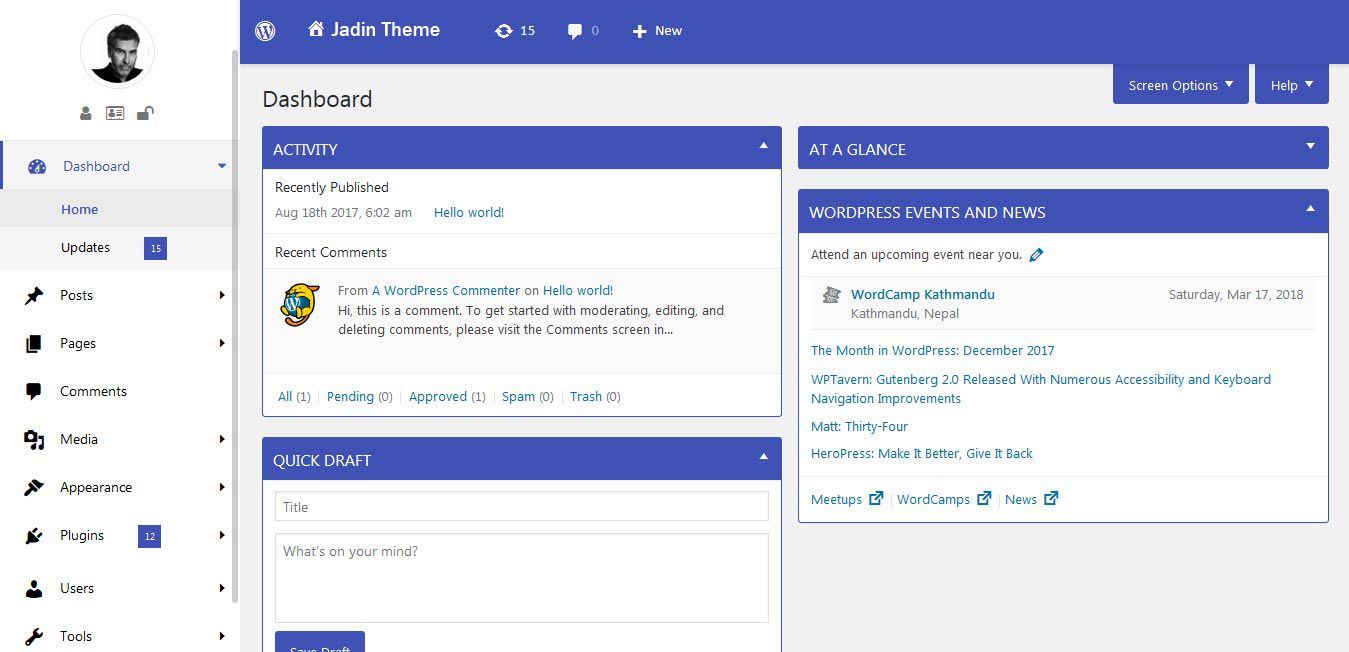Open the Appearance menu
1349x652 pixels.
tap(96, 487)
